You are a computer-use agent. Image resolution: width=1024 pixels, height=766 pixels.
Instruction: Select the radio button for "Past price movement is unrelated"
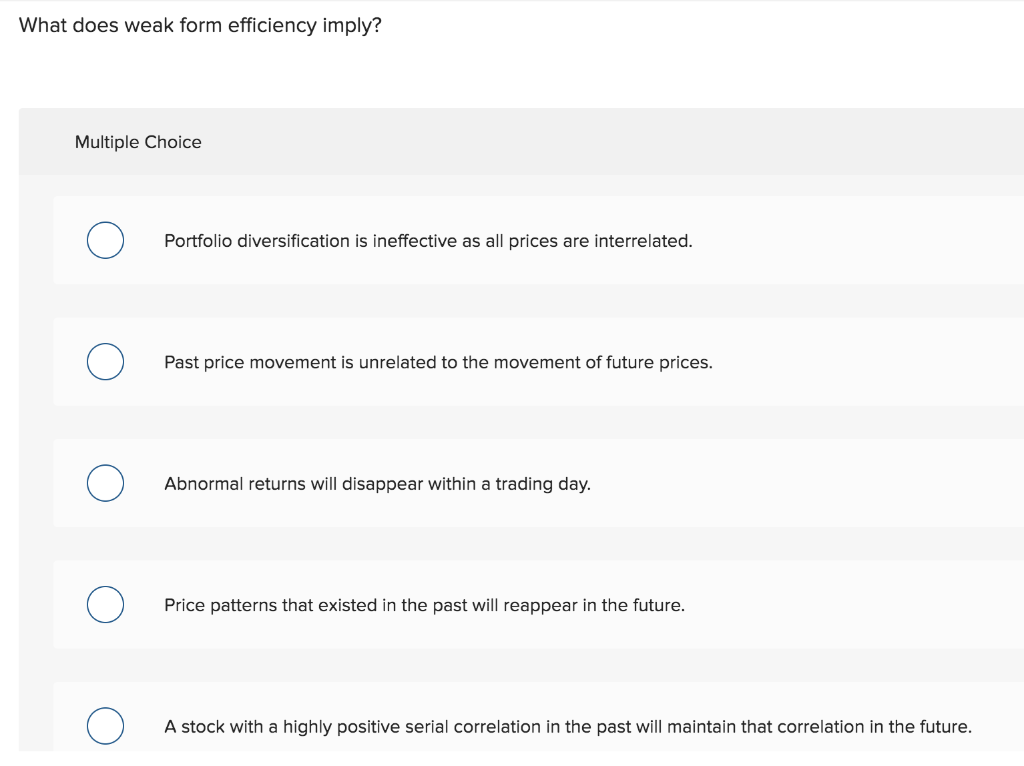point(105,361)
